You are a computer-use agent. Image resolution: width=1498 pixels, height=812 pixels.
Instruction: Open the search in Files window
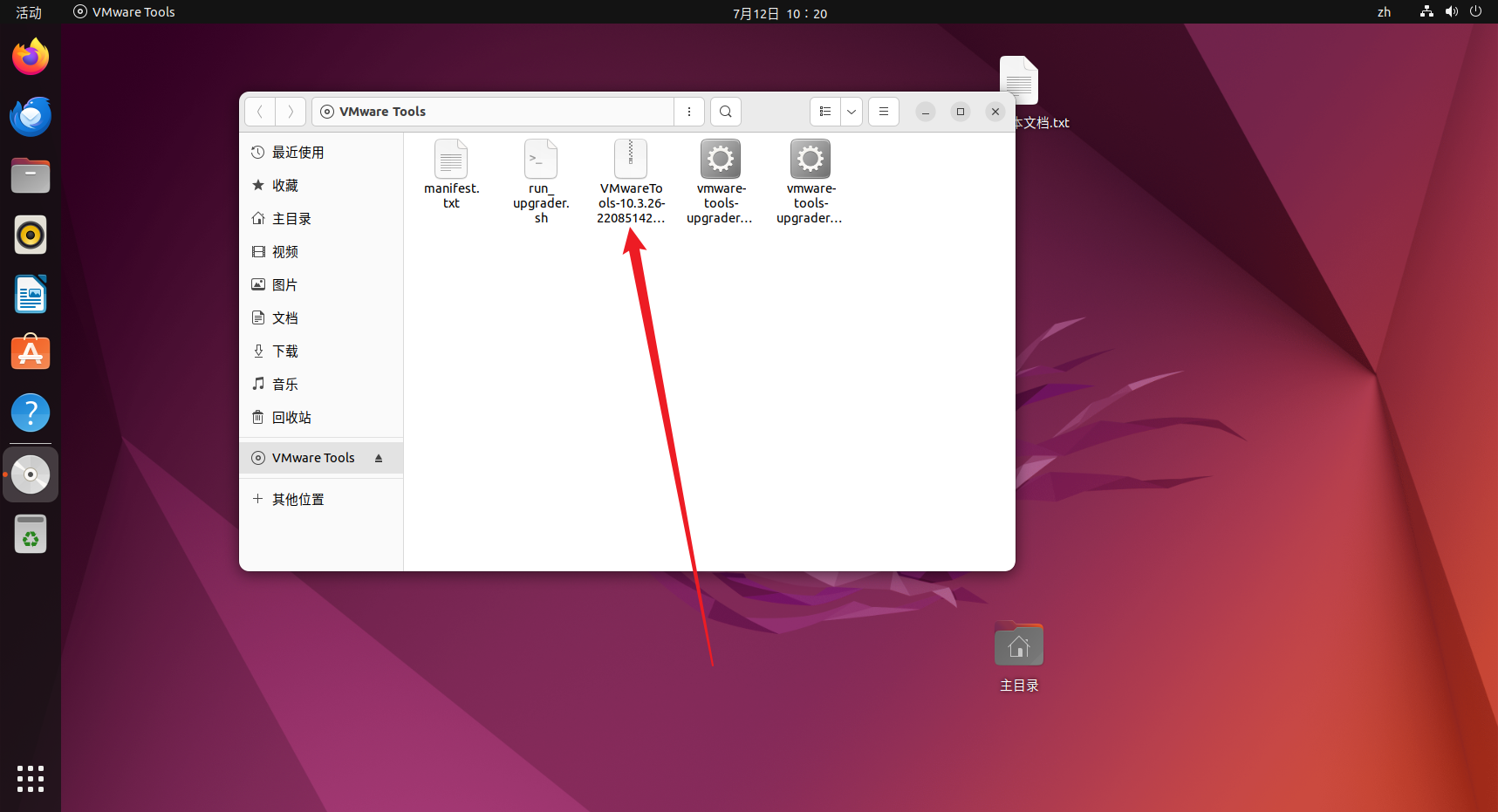coord(725,112)
